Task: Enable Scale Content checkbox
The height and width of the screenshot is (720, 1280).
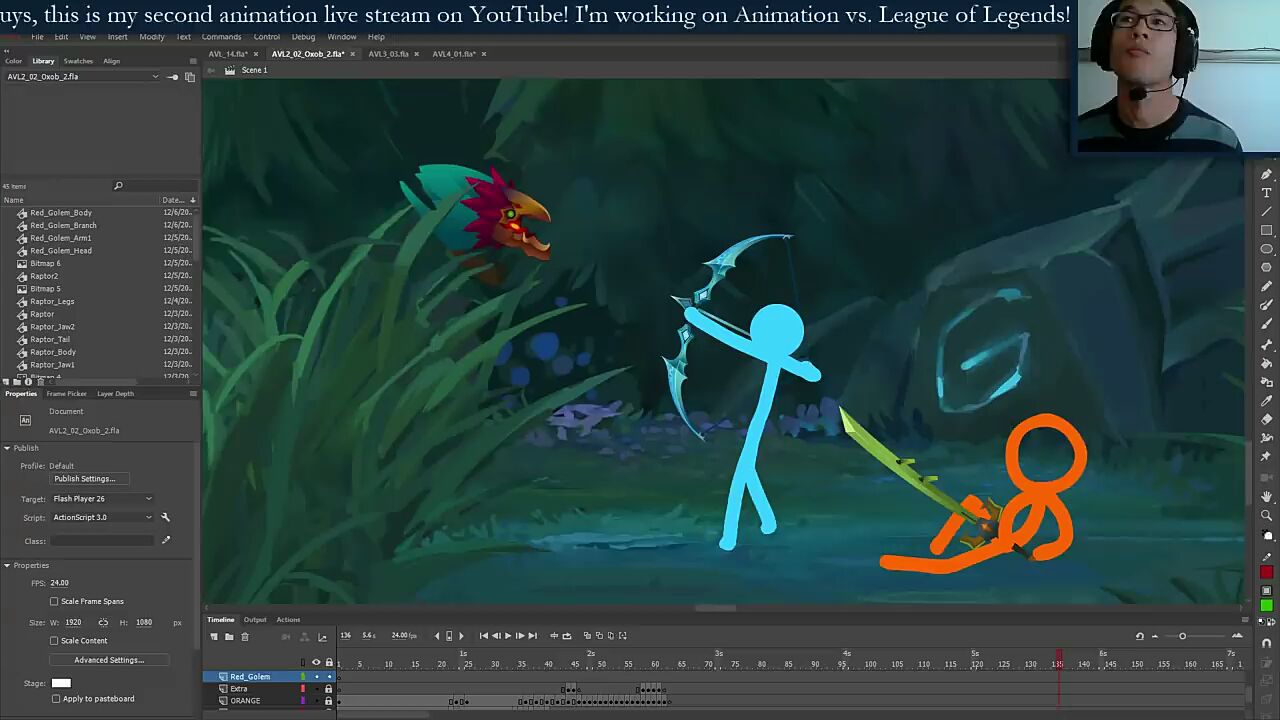Action: (x=54, y=640)
